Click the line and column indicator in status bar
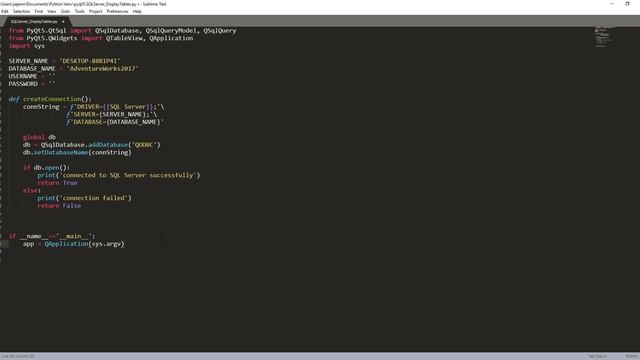Viewport: 640px width, 360px height. [x=19, y=356]
